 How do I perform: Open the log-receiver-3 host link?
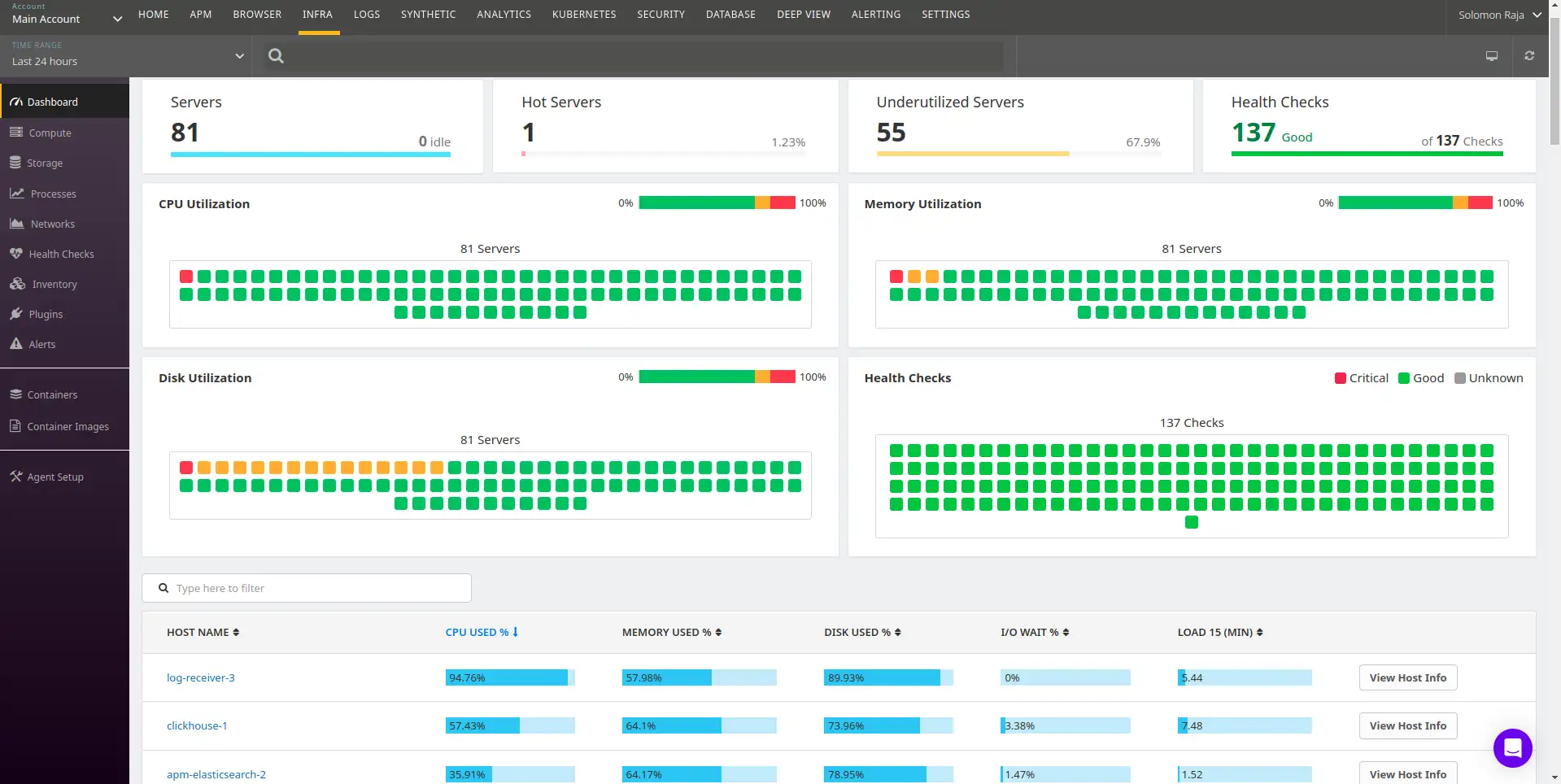(x=201, y=677)
